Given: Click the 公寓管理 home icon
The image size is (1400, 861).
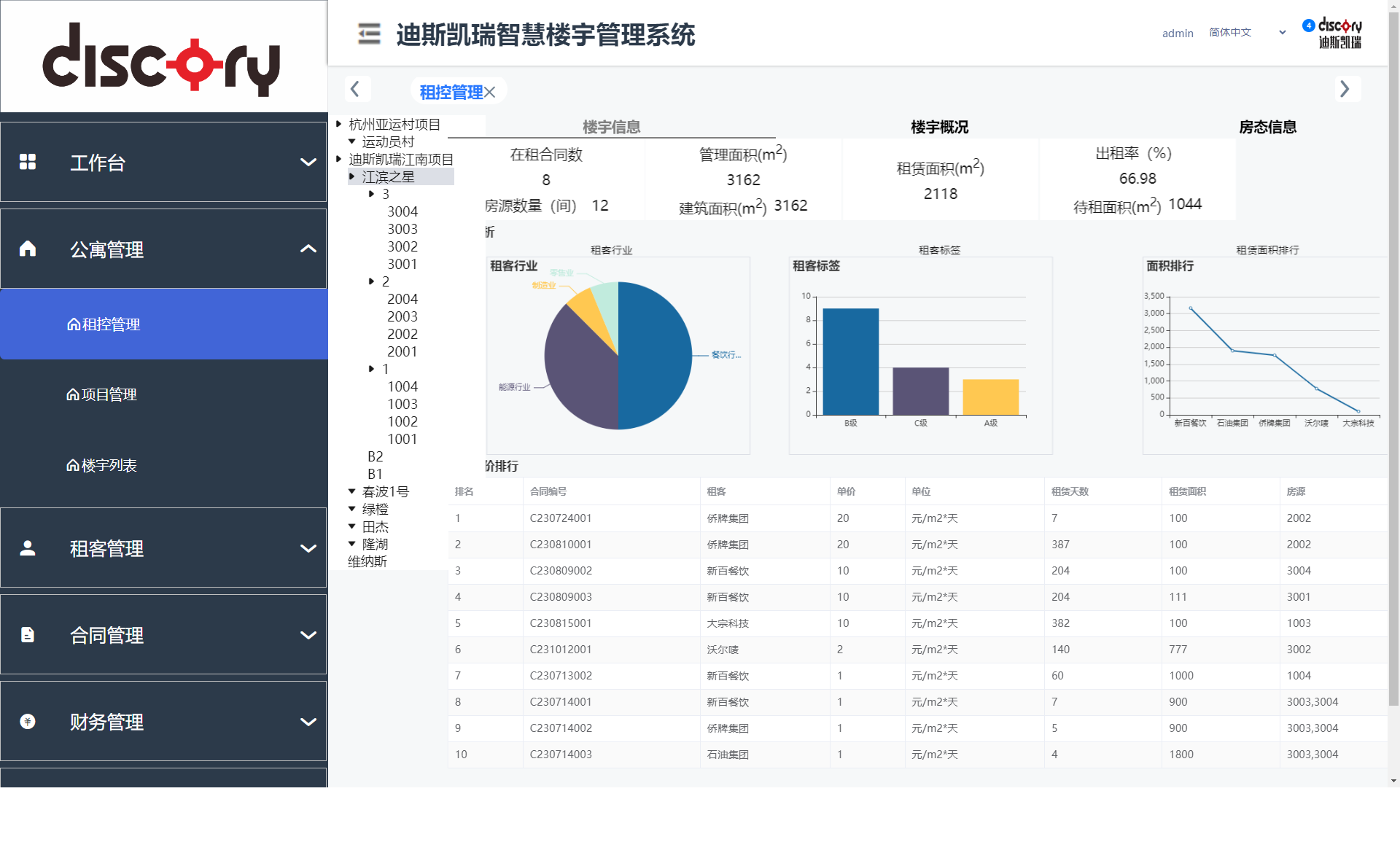Looking at the screenshot, I should click(28, 249).
